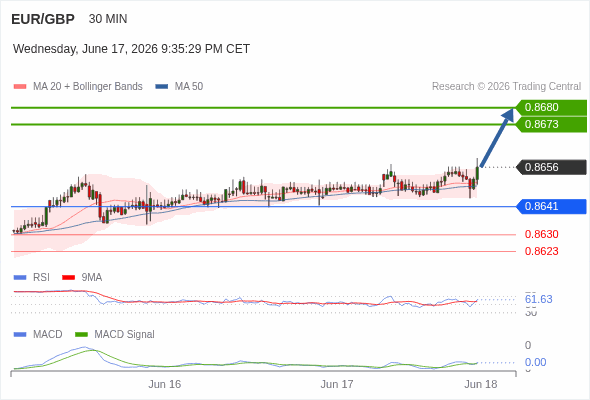
Task: Click the MACD blue legend marker
Action: 20,335
